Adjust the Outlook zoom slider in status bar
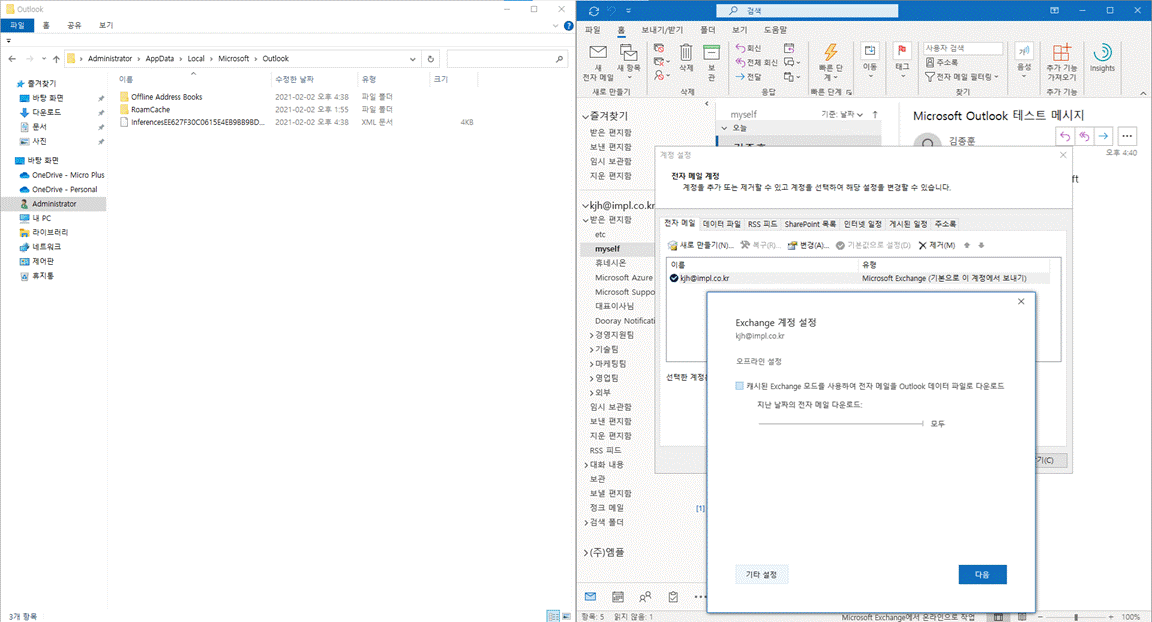The height and width of the screenshot is (622, 1152). coord(1076,617)
